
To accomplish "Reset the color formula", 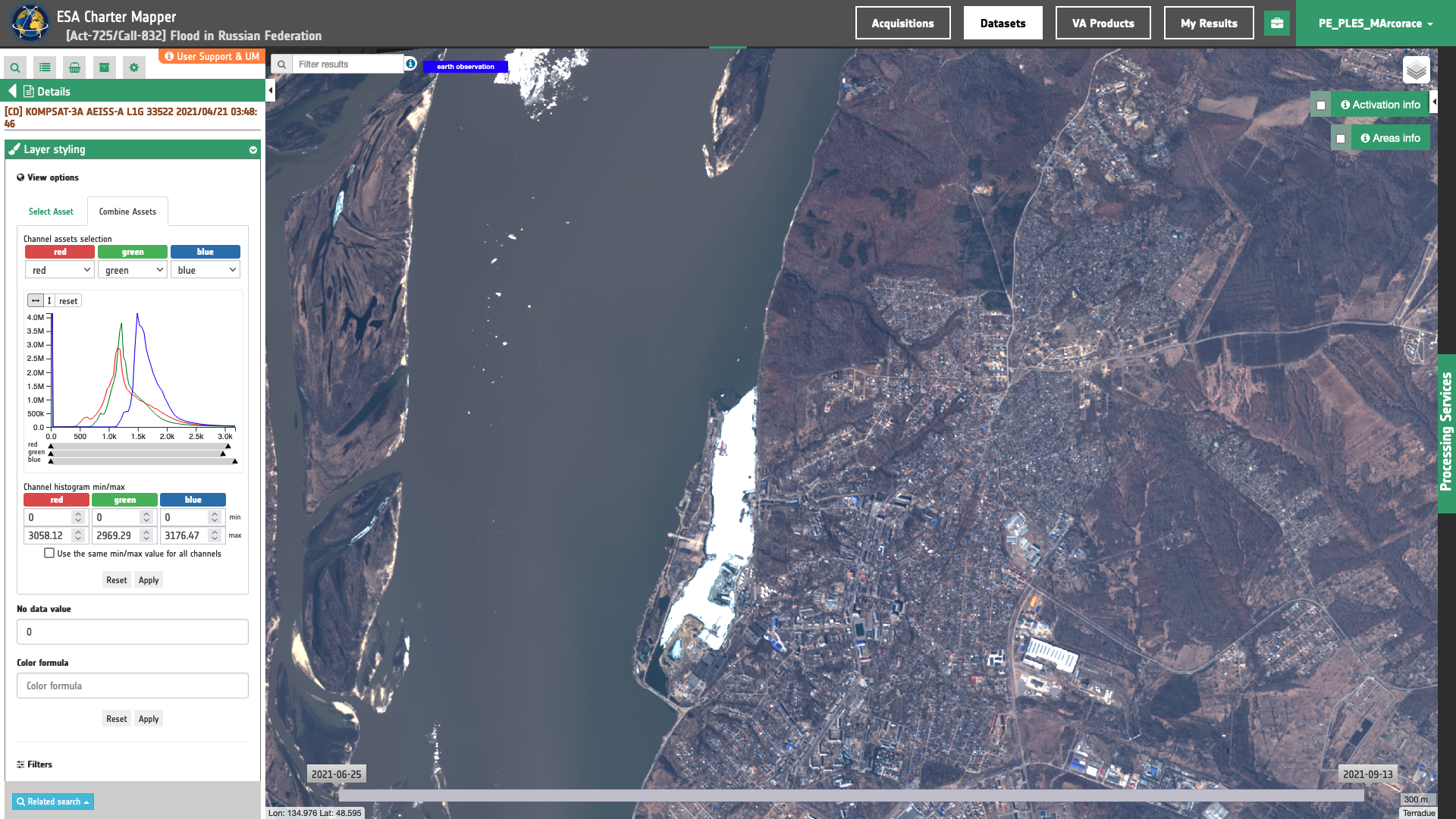I will pyautogui.click(x=117, y=719).
